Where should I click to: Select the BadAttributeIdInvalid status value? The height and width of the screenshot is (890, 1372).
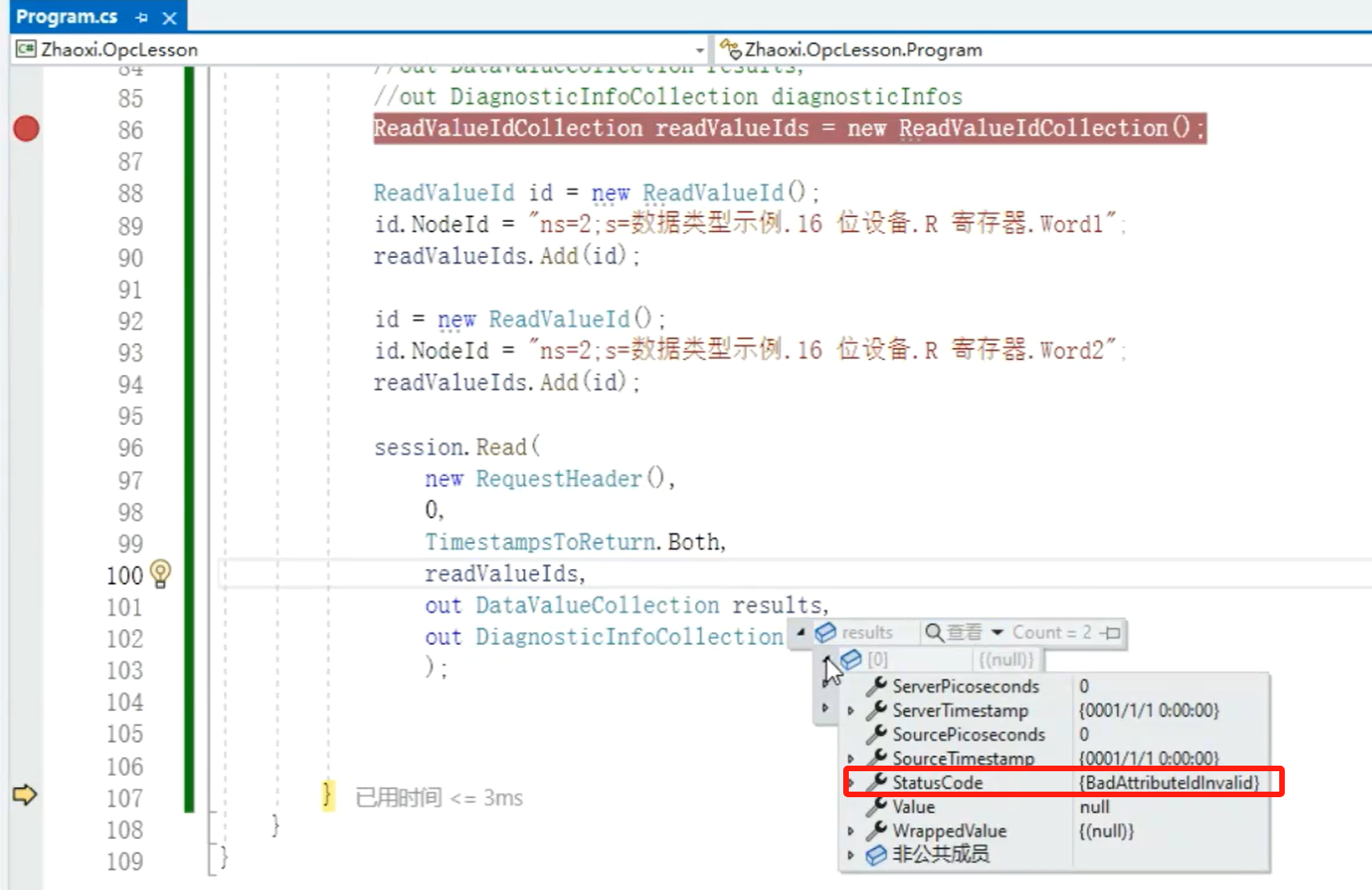pos(1169,782)
